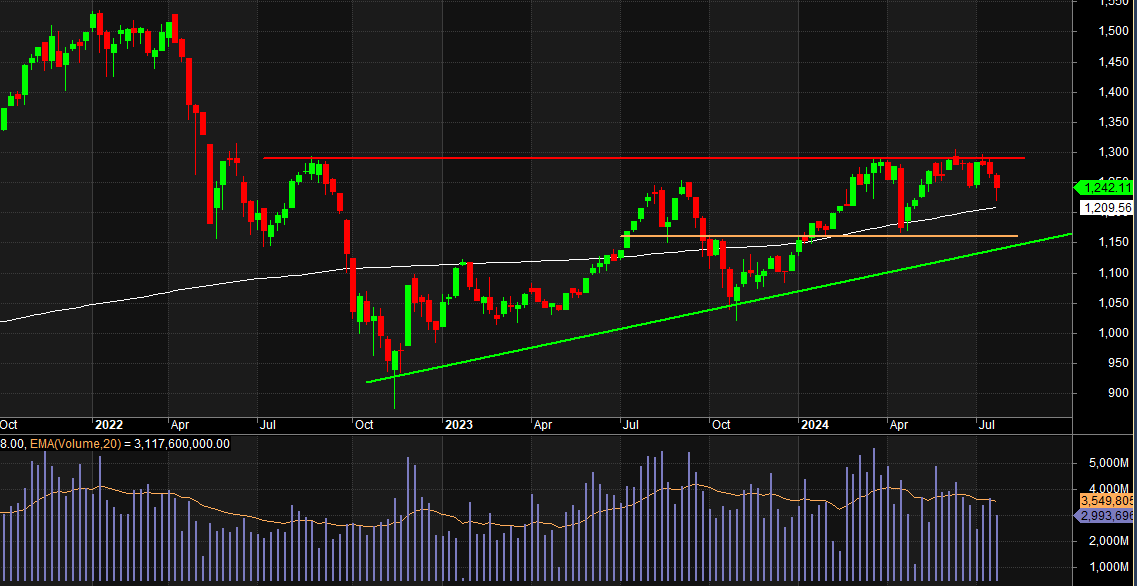Viewport: 1137px width, 586px height.
Task: Click the 2024 year label on time axis
Action: (814, 425)
